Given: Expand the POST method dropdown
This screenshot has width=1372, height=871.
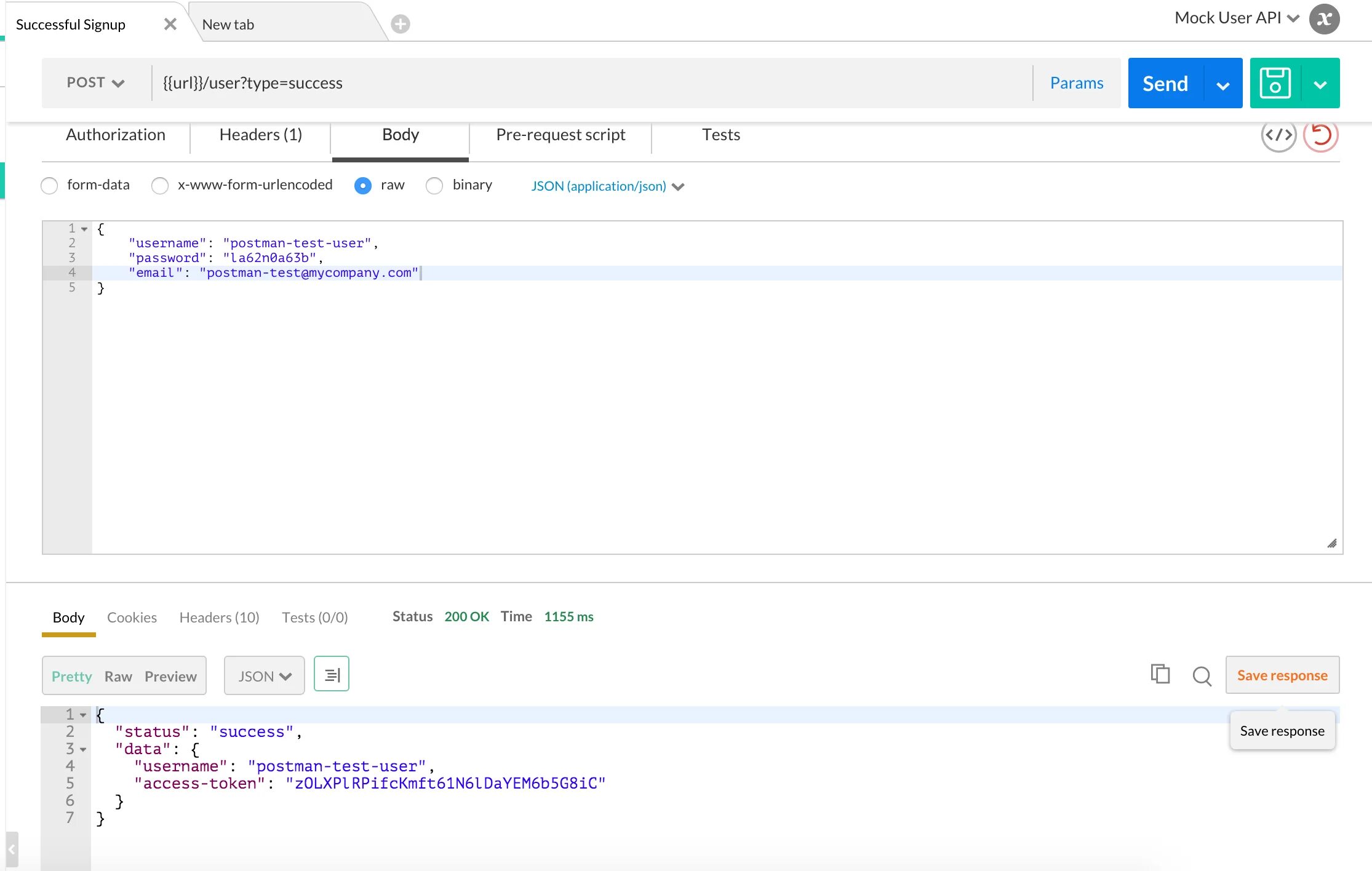Looking at the screenshot, I should pyautogui.click(x=93, y=83).
